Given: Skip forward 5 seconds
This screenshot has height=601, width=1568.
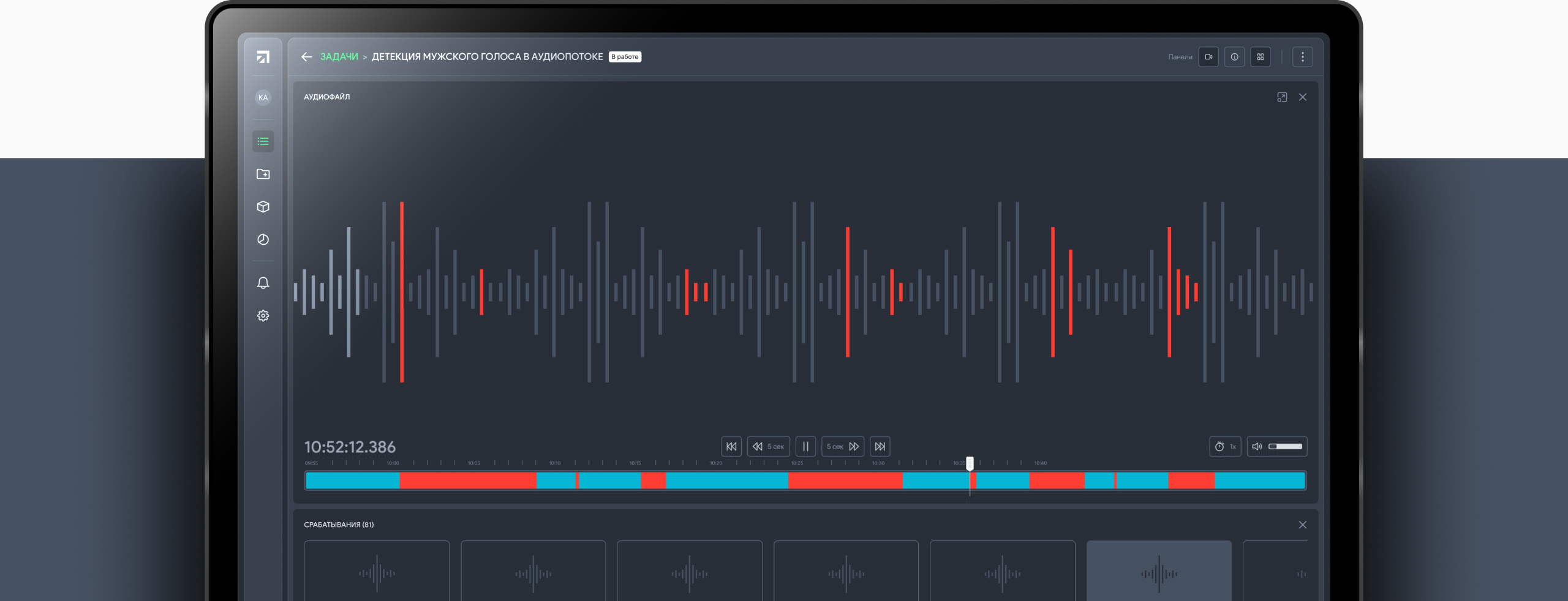Looking at the screenshot, I should coord(843,447).
